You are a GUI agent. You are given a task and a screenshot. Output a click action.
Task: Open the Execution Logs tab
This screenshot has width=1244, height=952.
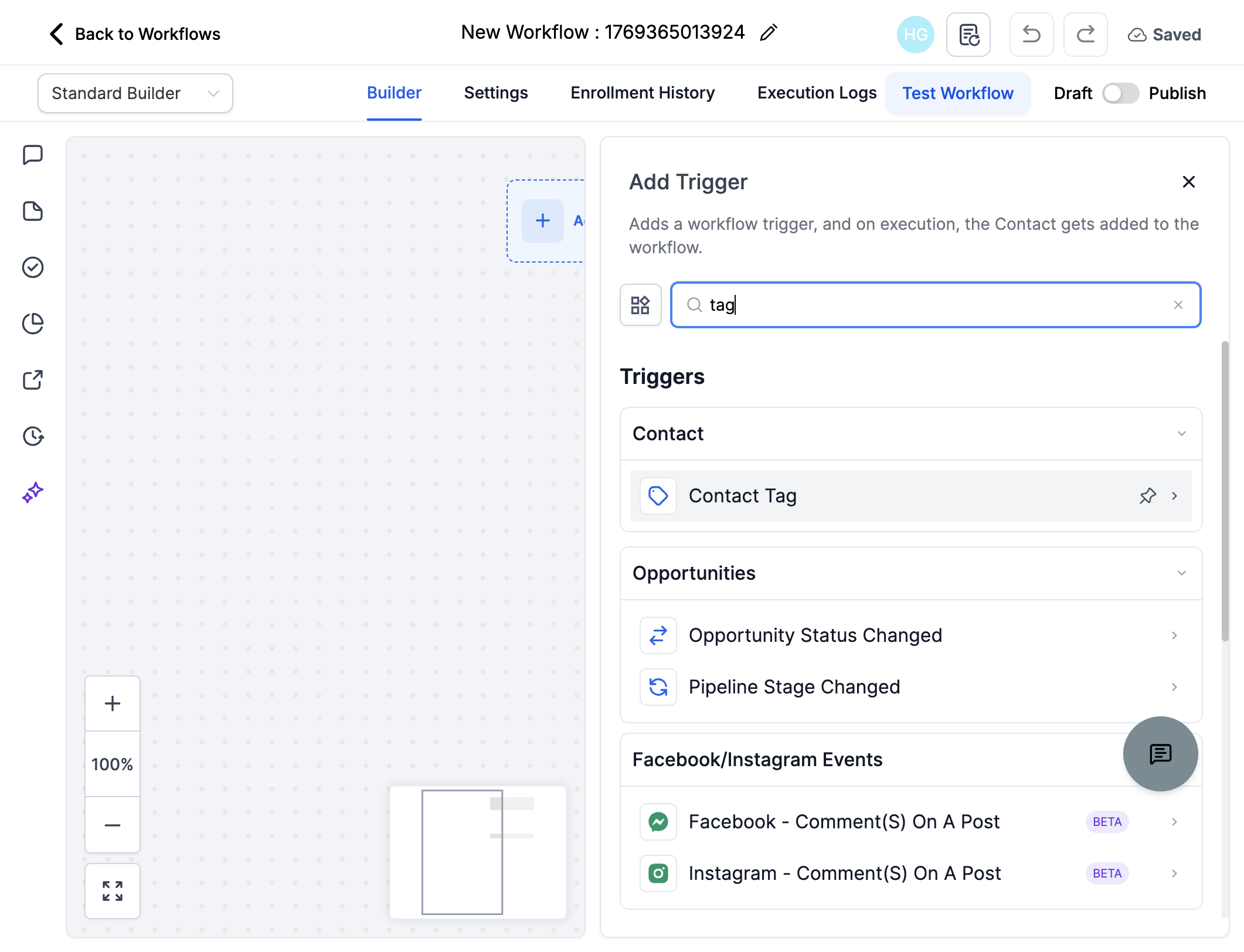(x=817, y=93)
